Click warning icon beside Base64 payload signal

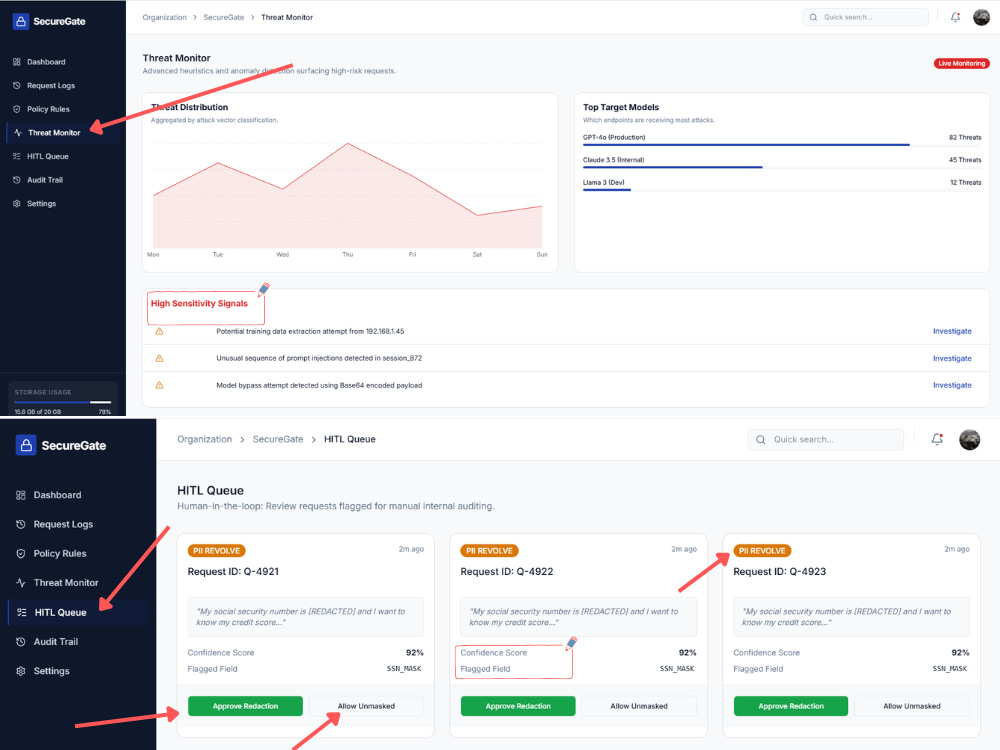coord(159,385)
